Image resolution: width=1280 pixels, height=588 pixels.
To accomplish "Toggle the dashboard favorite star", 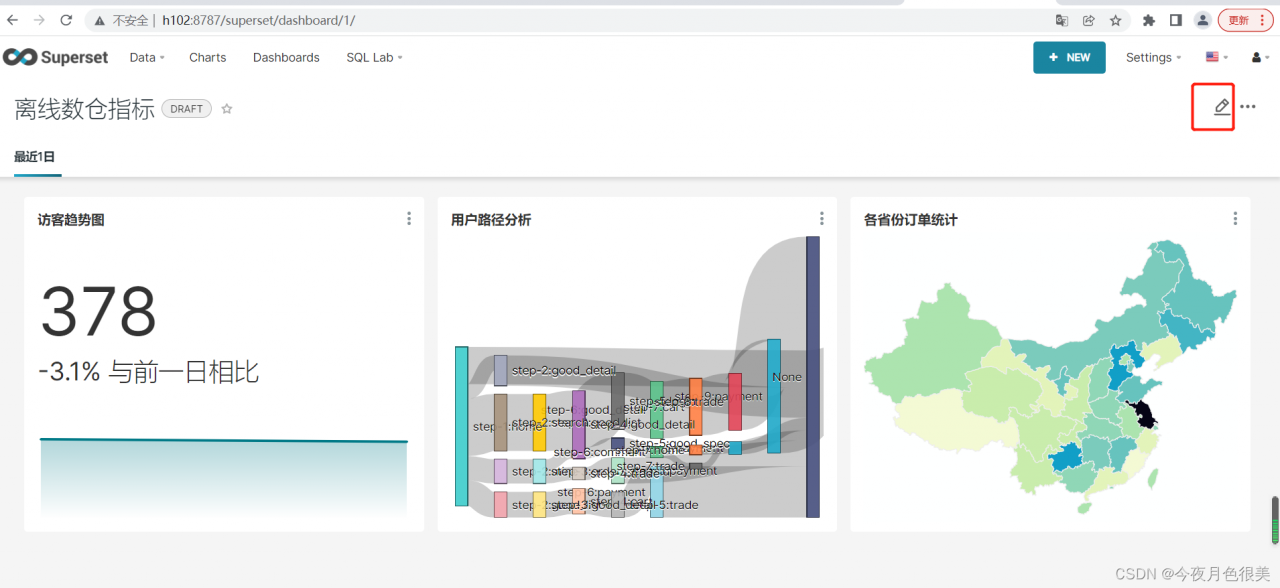I will point(227,109).
